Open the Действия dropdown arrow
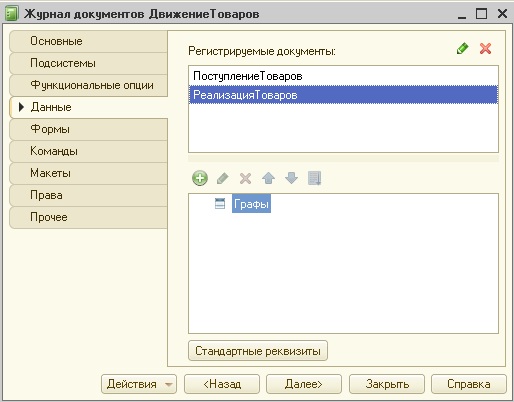This screenshot has height=402, width=514. click(169, 384)
